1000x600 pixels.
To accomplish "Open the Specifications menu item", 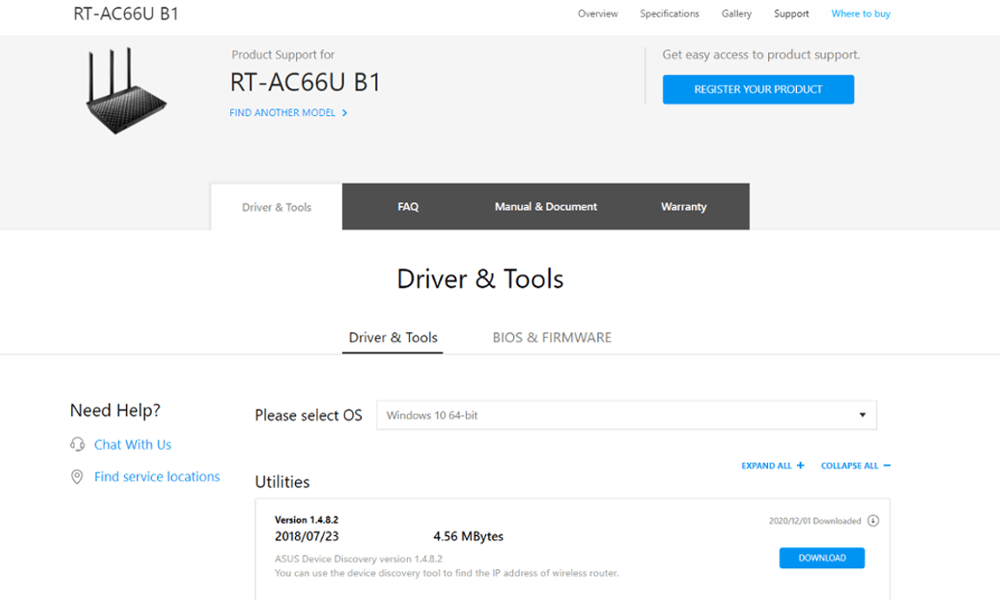I will click(x=669, y=13).
